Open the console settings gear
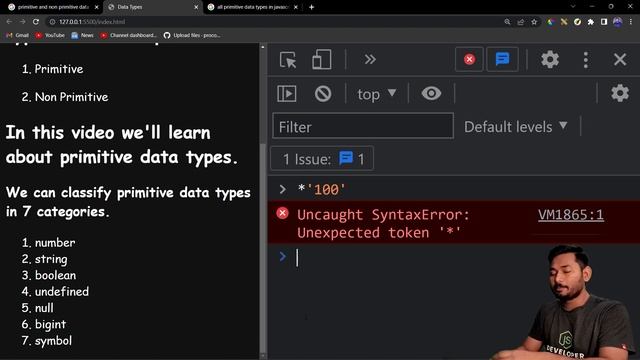 point(620,93)
